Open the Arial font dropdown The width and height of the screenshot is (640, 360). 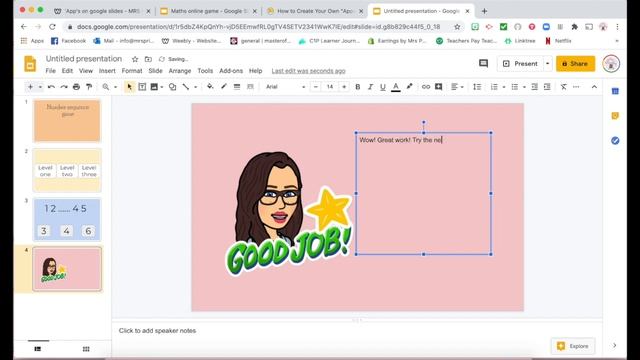coord(285,87)
